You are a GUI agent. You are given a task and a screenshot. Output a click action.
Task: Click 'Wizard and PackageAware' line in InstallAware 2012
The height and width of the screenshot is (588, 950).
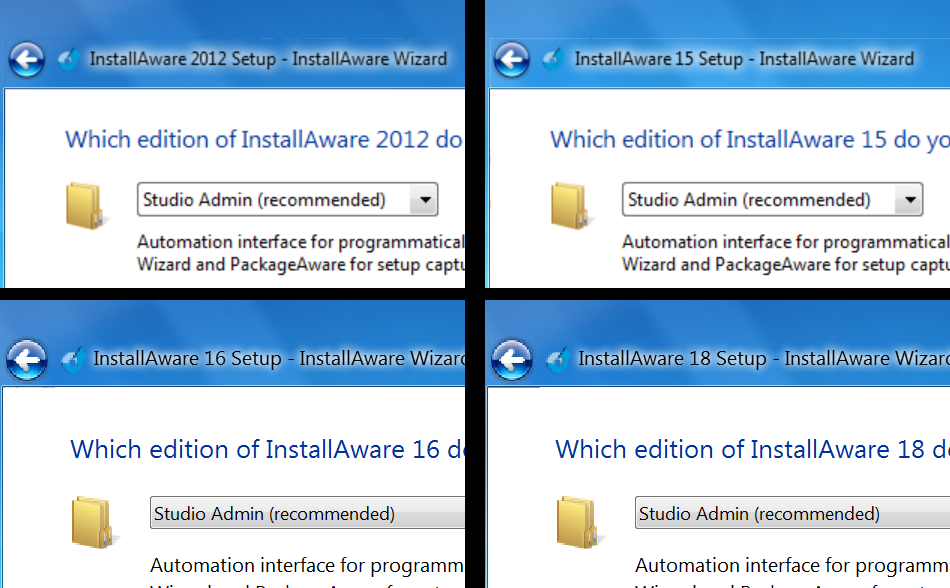301,265
